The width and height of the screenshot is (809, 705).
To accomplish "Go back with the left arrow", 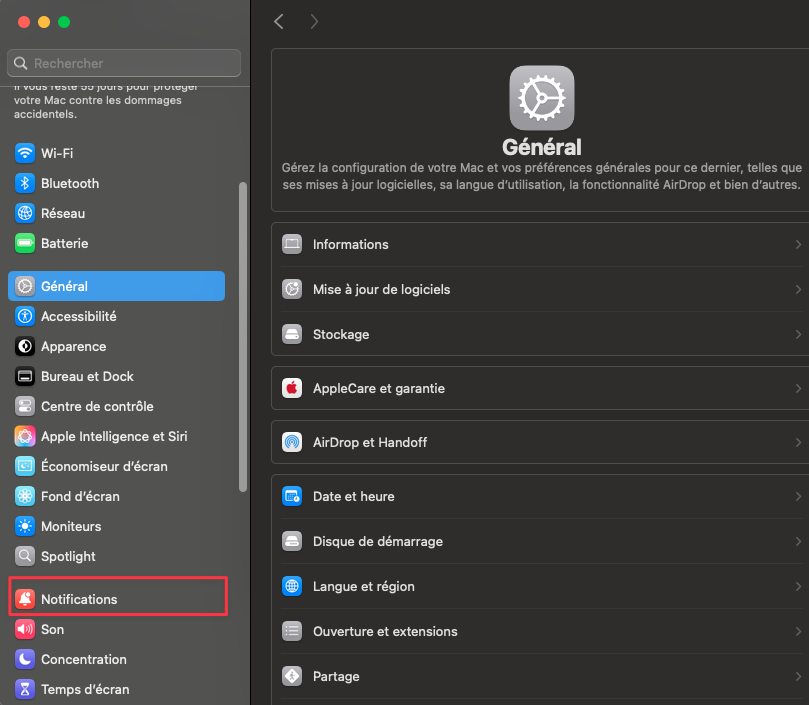I will [x=279, y=22].
